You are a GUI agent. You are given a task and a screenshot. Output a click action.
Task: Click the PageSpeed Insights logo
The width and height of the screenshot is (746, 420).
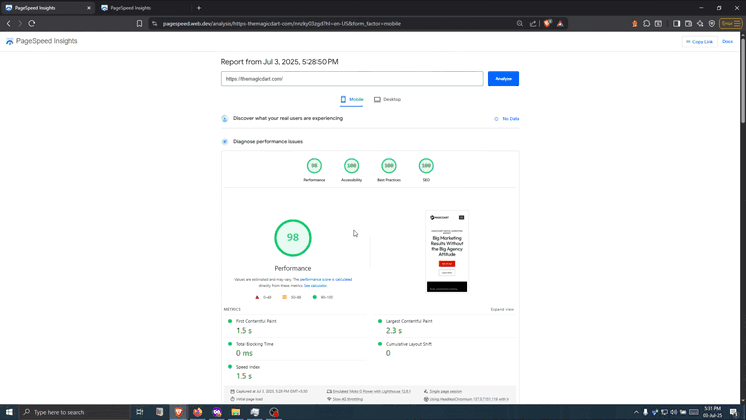pyautogui.click(x=42, y=41)
